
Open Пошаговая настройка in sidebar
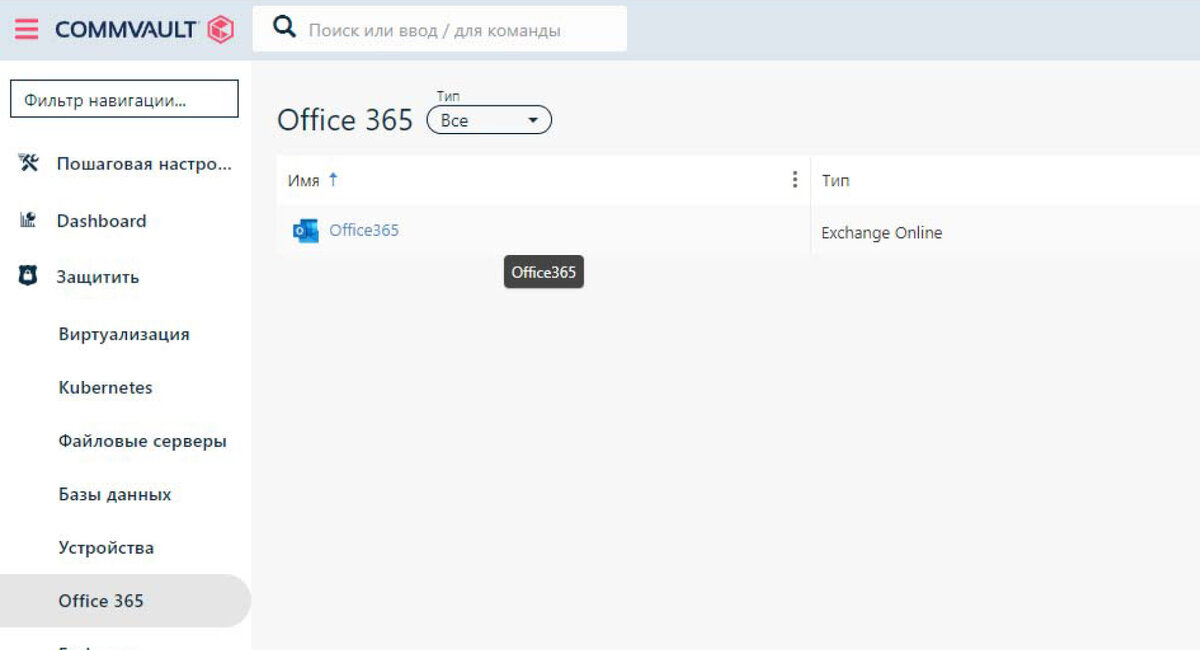144,164
